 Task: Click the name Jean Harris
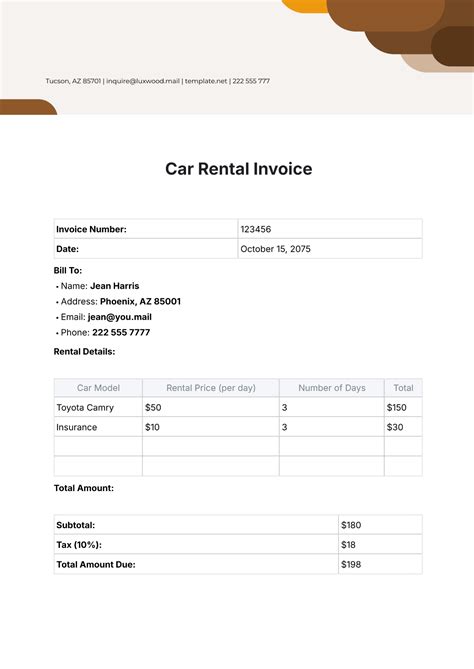click(114, 286)
